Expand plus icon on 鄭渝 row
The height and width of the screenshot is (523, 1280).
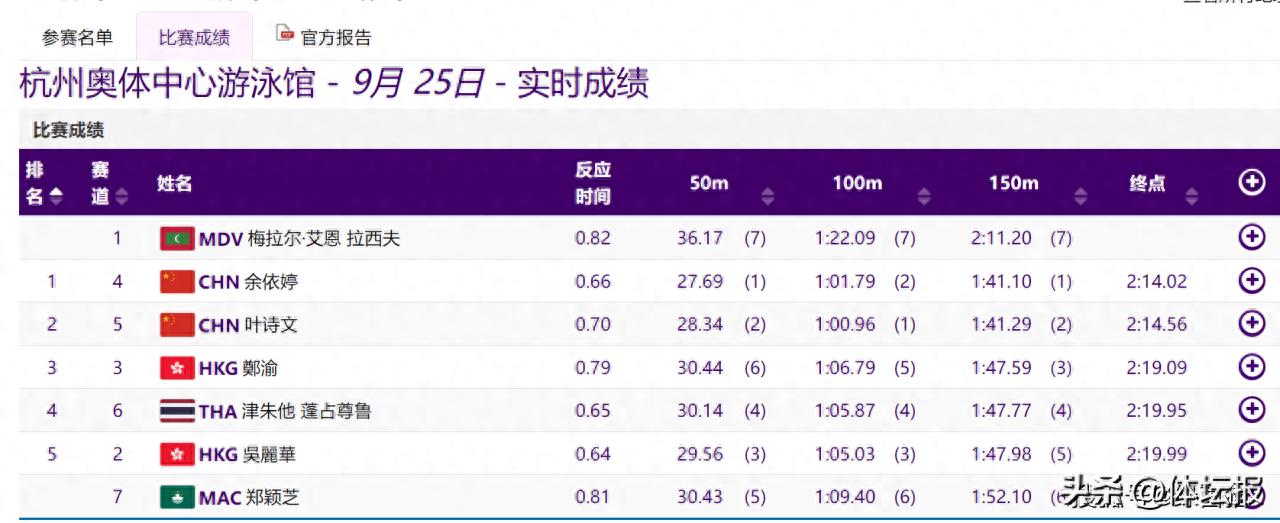(1251, 367)
